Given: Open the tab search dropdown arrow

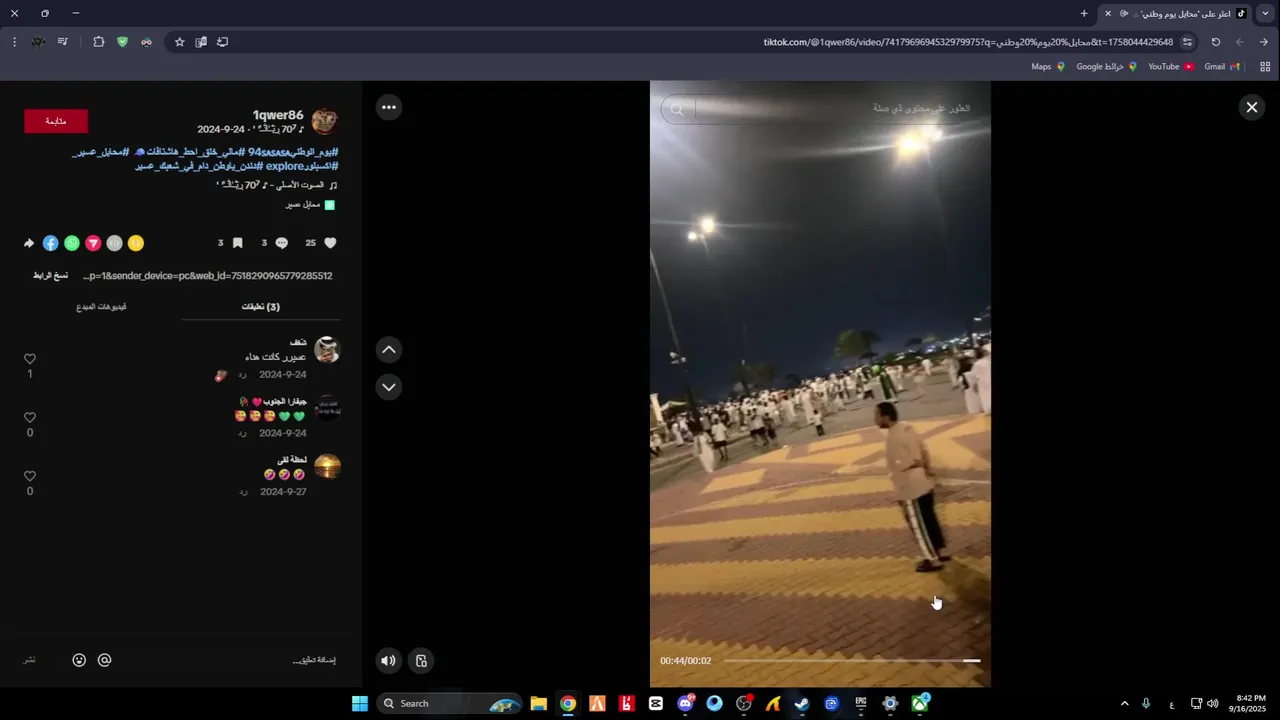Looking at the screenshot, I should [x=1265, y=13].
